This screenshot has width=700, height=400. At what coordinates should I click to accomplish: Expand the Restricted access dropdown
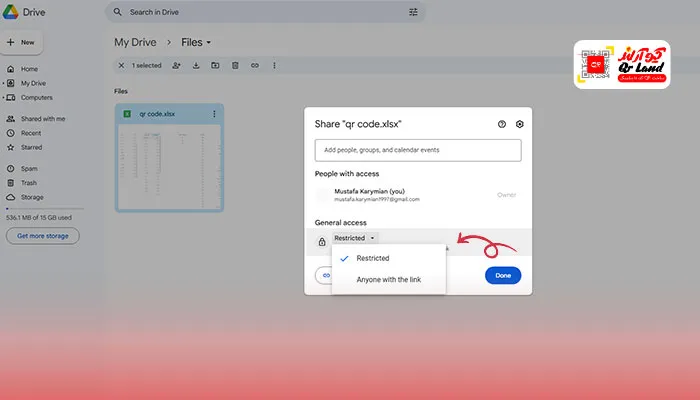[x=355, y=238]
